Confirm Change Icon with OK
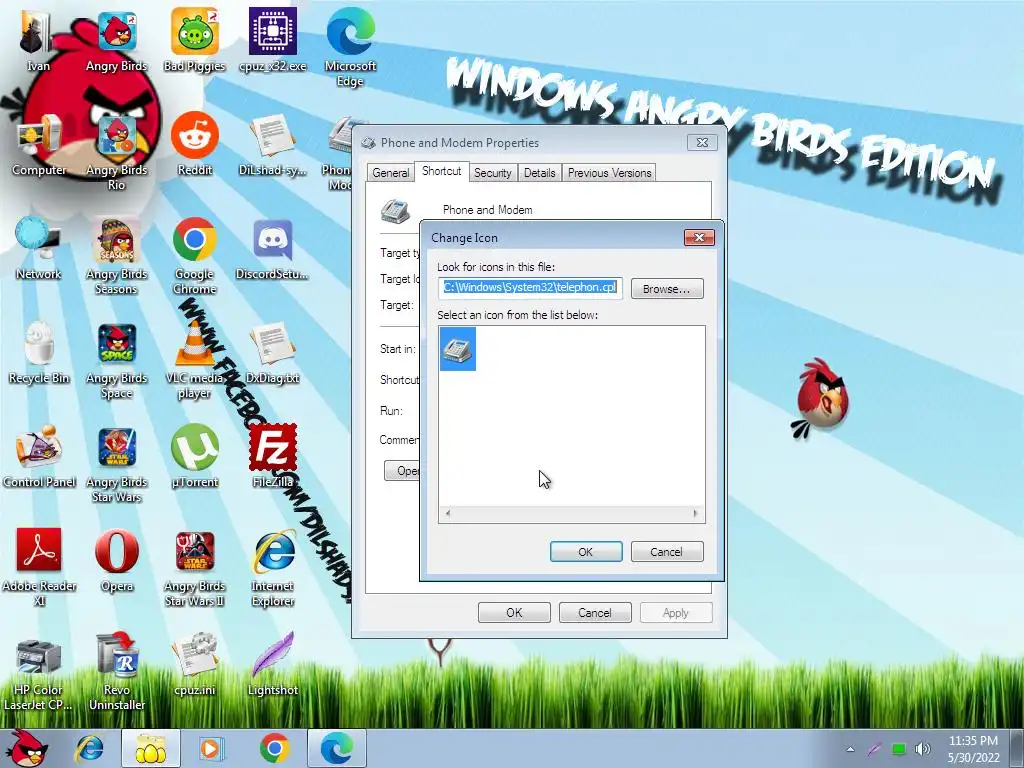Image resolution: width=1024 pixels, height=768 pixels. 586,552
